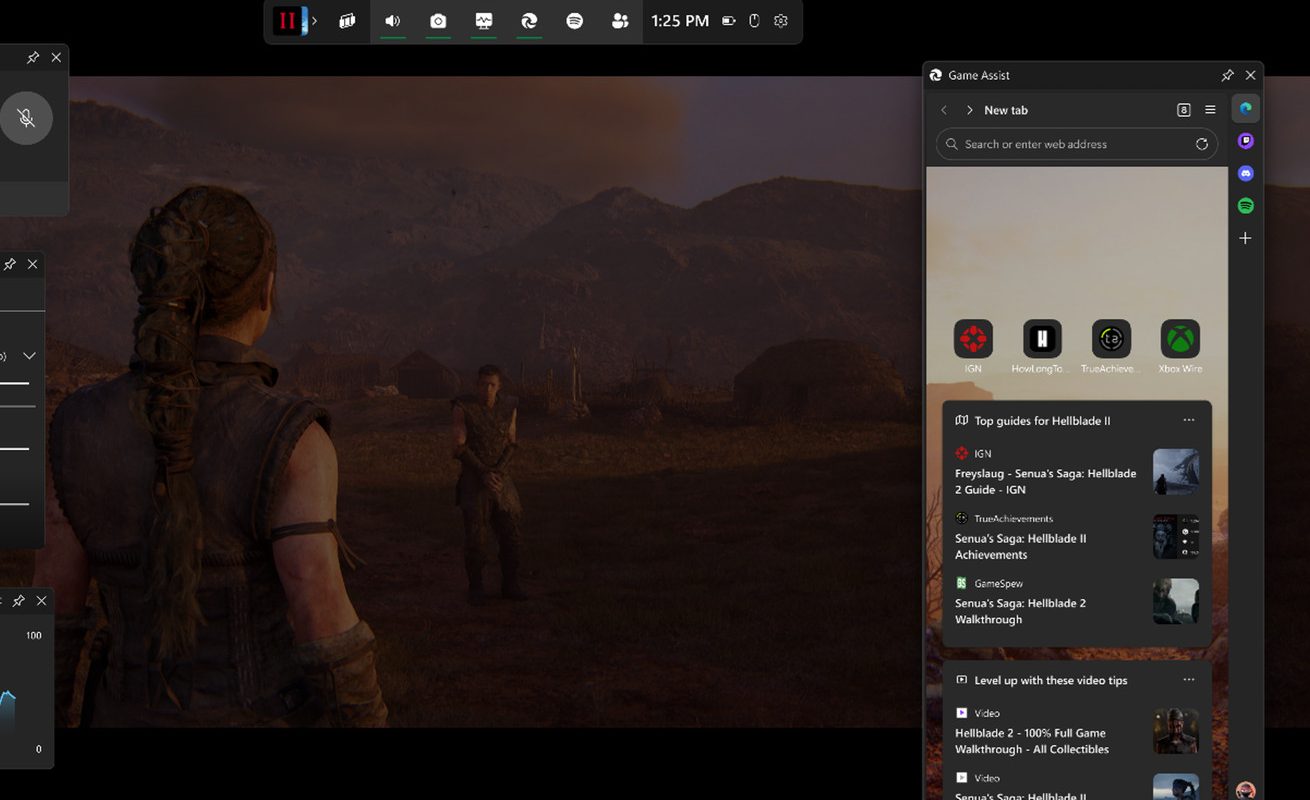Open Twitch from the Game Assist sidebar
This screenshot has width=1310, height=800.
[x=1245, y=141]
